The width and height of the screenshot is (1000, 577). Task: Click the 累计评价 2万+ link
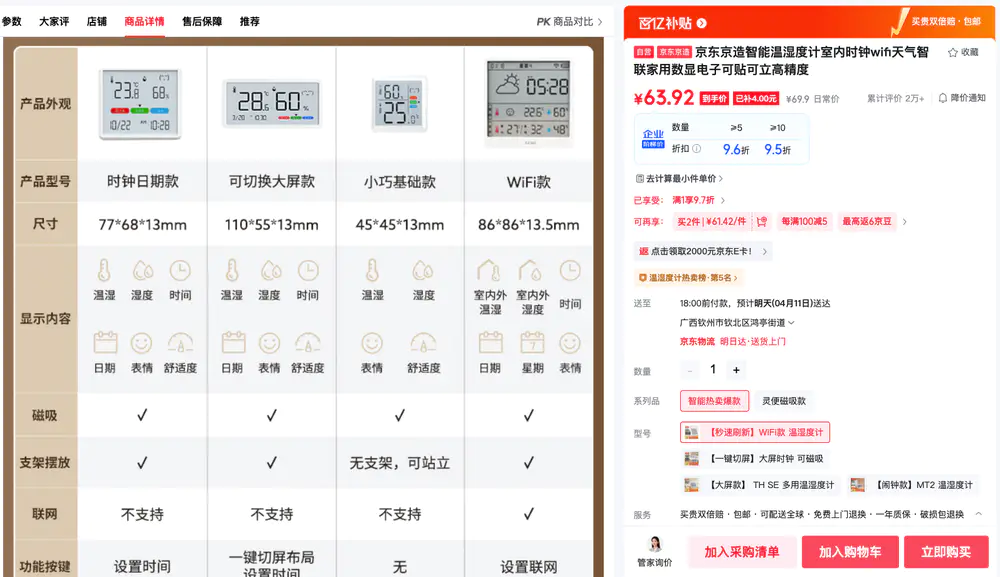tap(895, 98)
